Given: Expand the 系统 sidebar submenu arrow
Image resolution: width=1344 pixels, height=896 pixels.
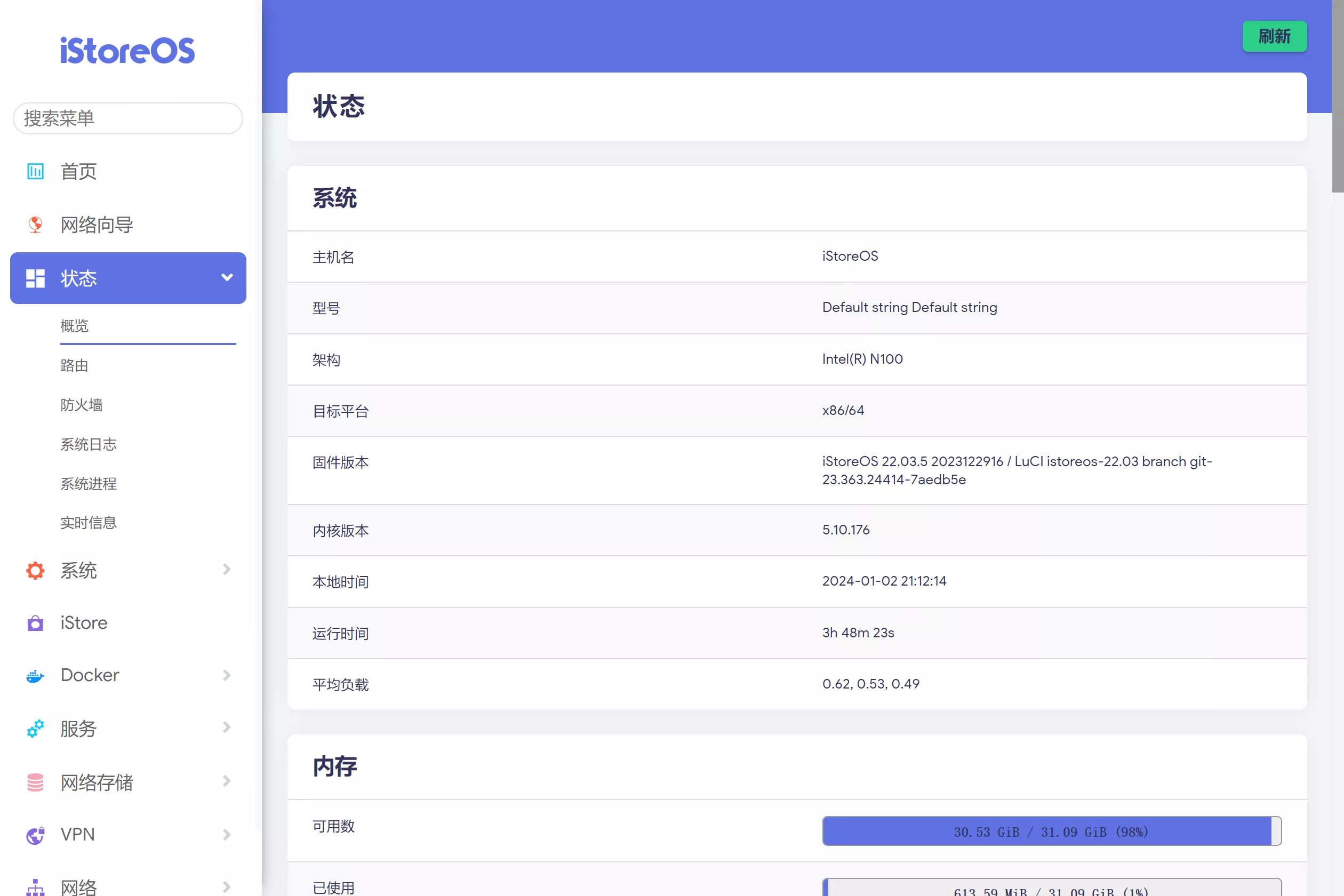Looking at the screenshot, I should (x=227, y=569).
